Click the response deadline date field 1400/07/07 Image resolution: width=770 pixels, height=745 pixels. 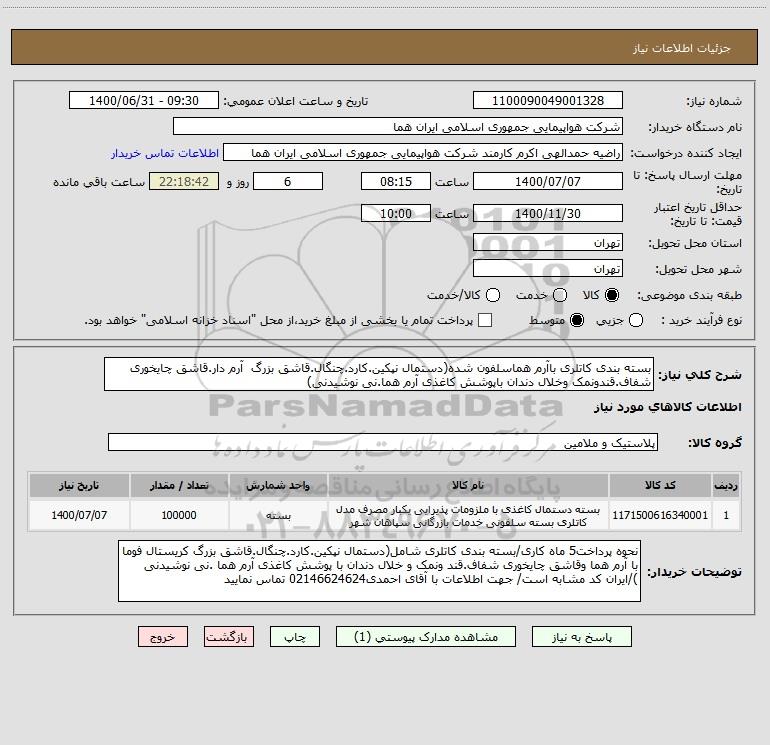click(x=548, y=182)
